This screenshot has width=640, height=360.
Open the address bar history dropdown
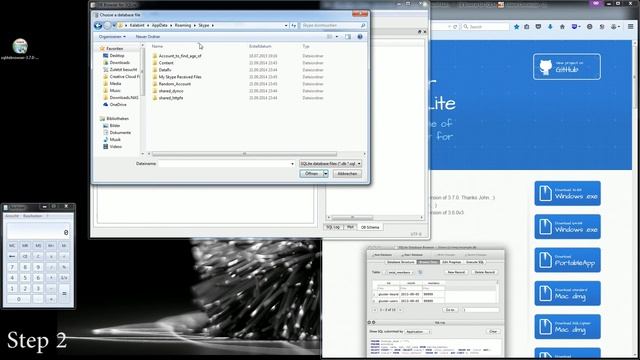coord(286,25)
